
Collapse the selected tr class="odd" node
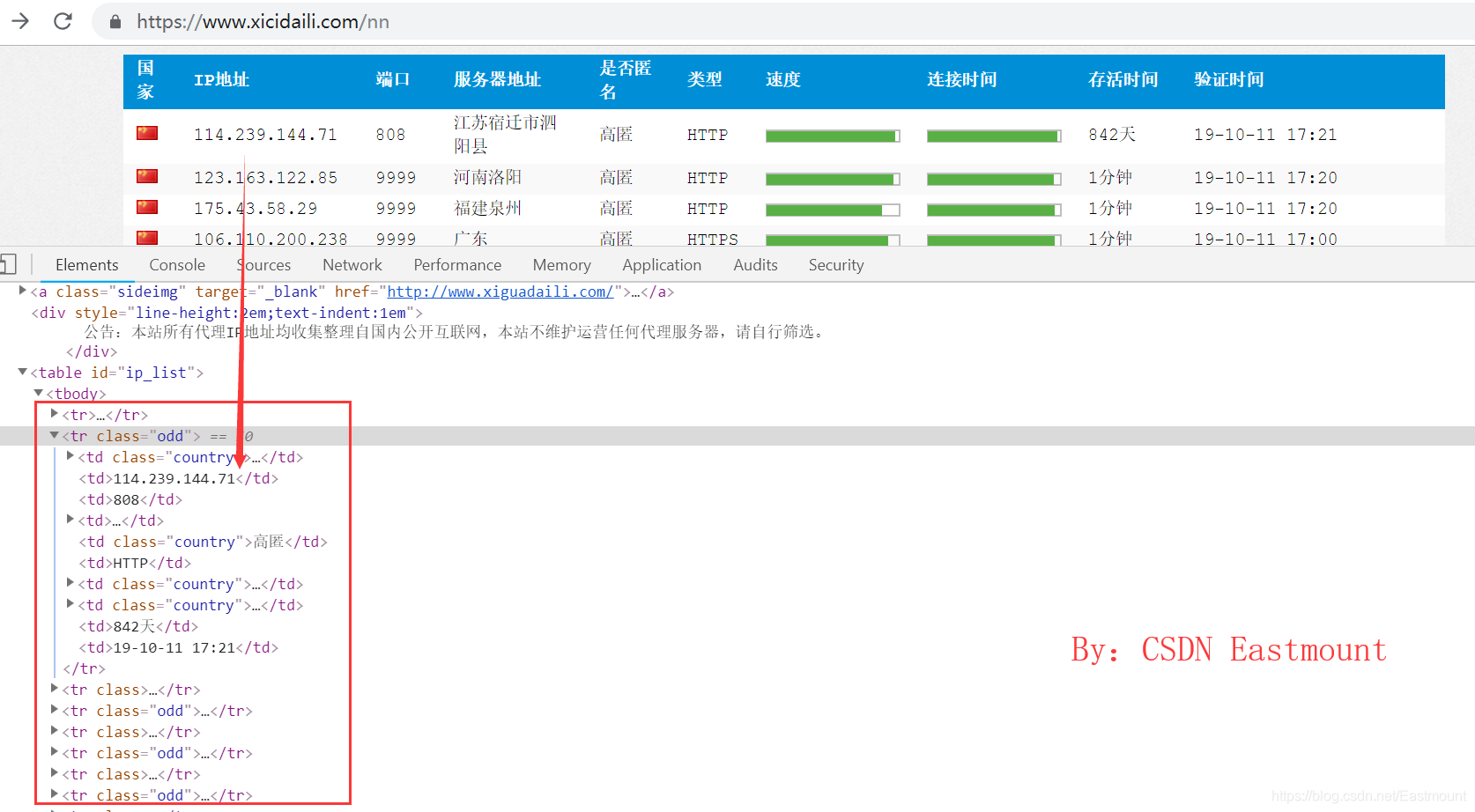(x=55, y=435)
